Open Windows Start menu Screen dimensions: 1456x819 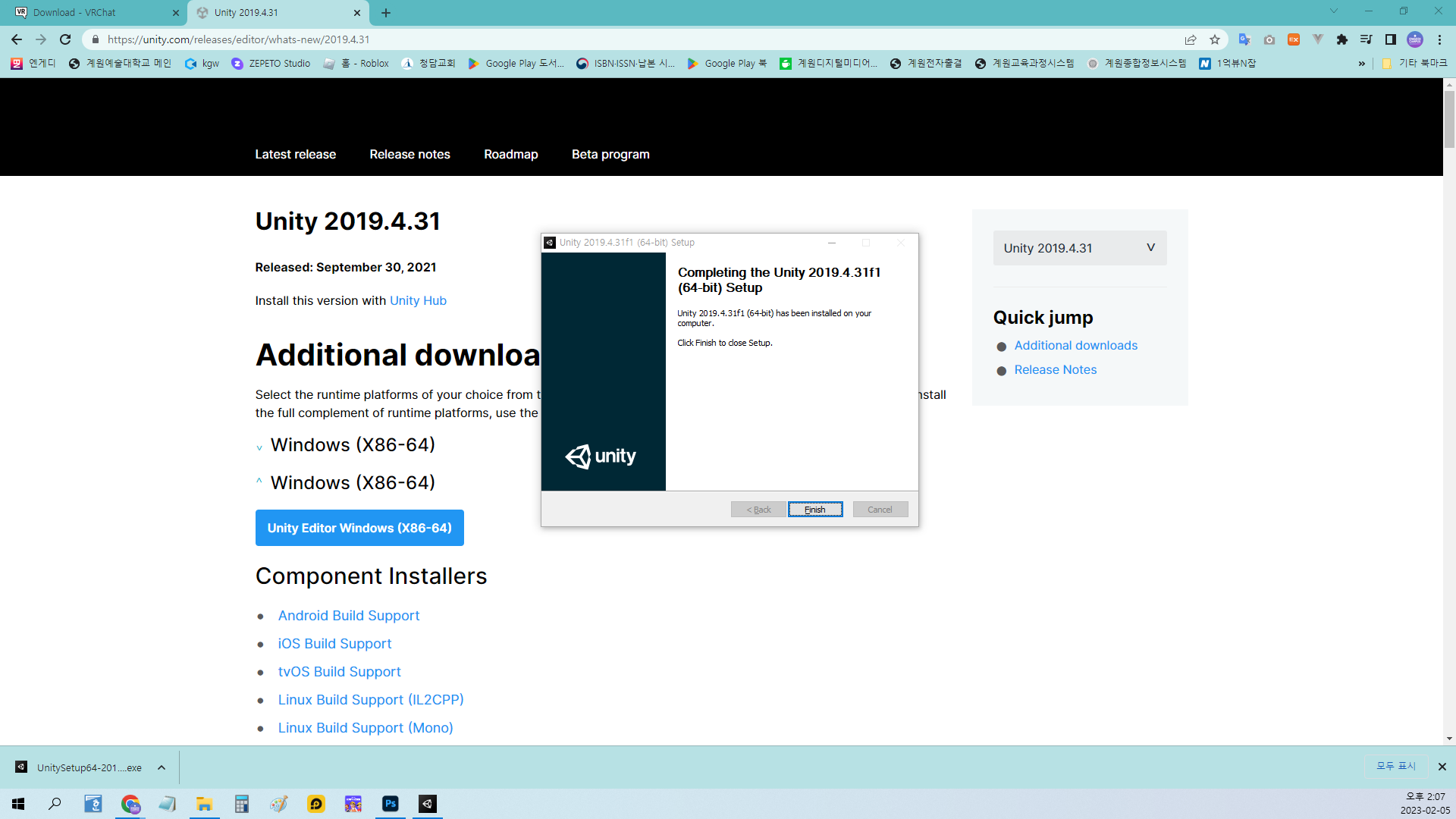pos(18,804)
